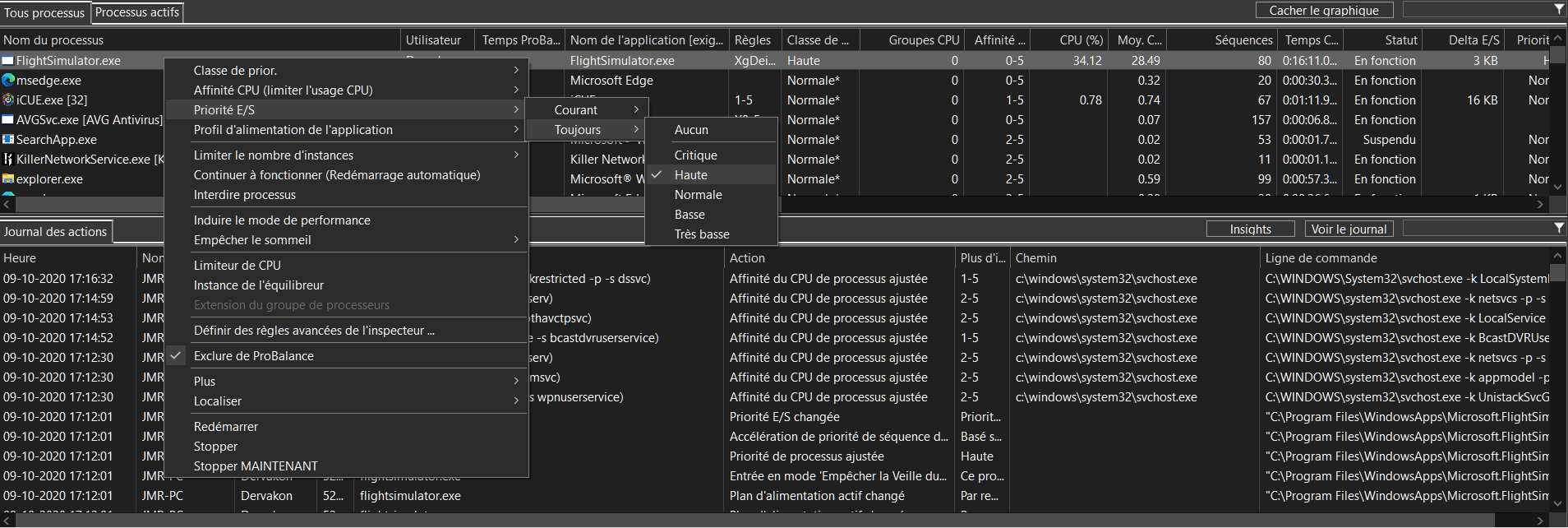The height and width of the screenshot is (528, 1568).
Task: Click the process list filter funnel icon
Action: tap(1559, 10)
